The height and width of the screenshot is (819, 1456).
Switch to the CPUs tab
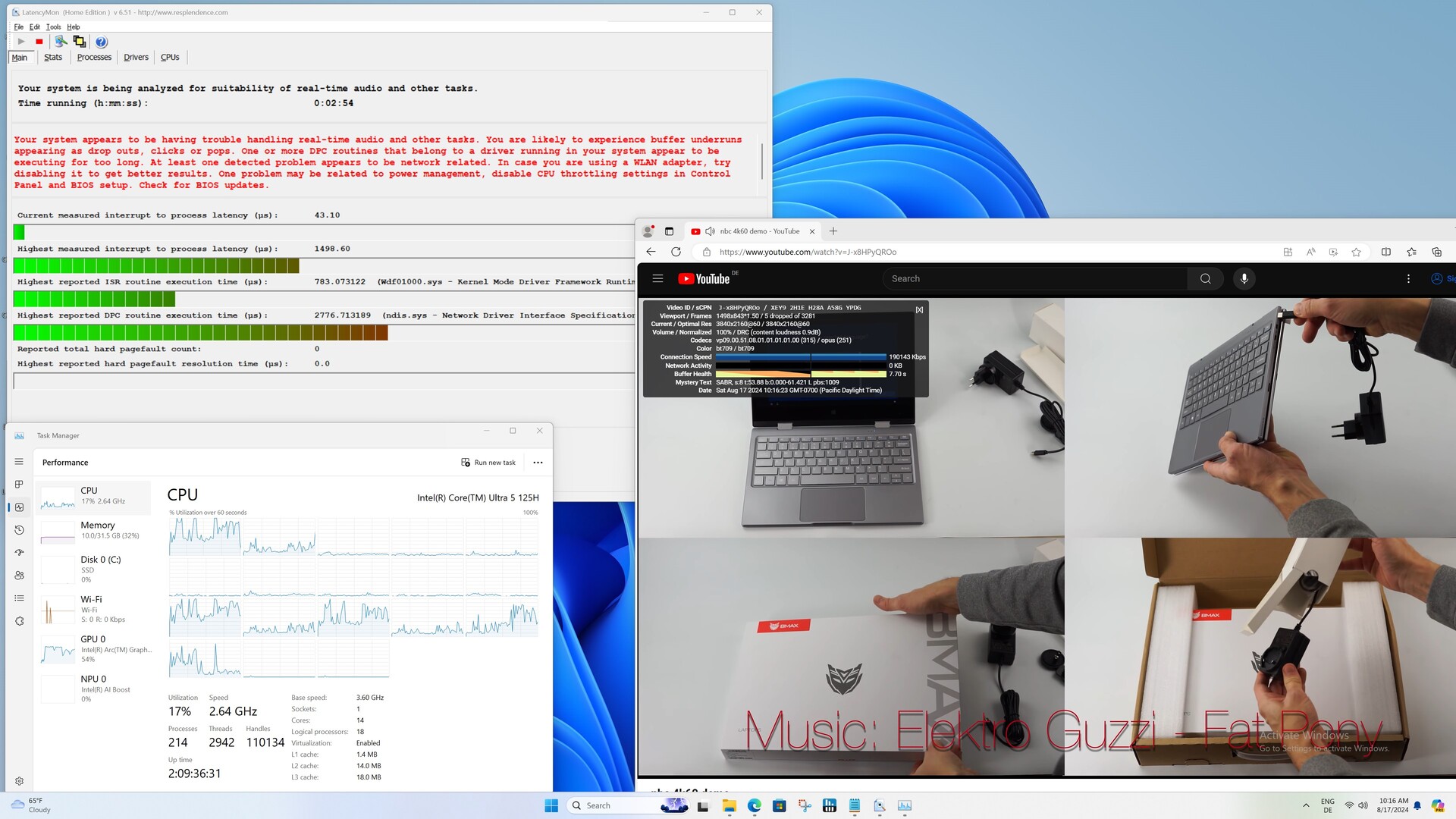(x=170, y=57)
